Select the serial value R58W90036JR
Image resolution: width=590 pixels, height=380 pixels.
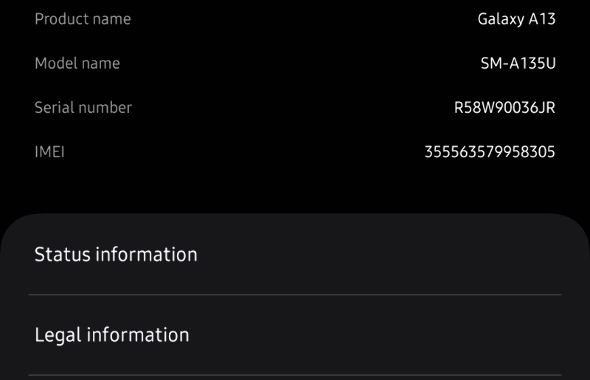point(505,108)
